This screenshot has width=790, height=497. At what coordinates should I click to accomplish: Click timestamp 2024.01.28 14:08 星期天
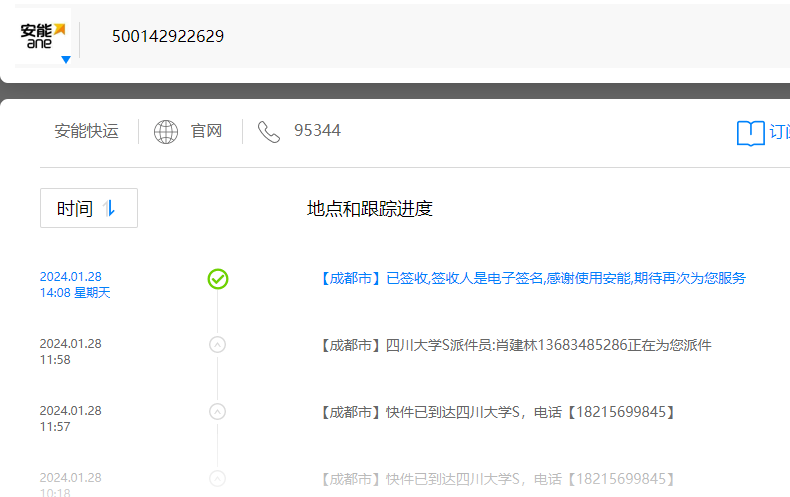[x=75, y=285]
